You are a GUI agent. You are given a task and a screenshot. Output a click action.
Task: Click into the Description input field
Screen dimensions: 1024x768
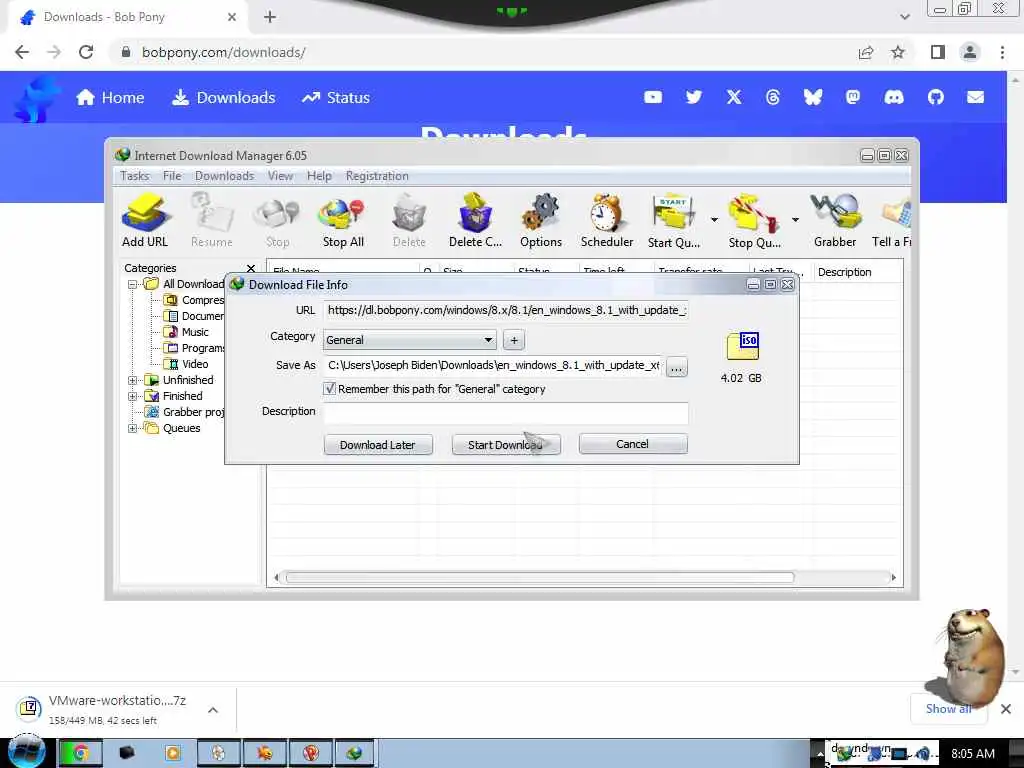[x=505, y=413]
